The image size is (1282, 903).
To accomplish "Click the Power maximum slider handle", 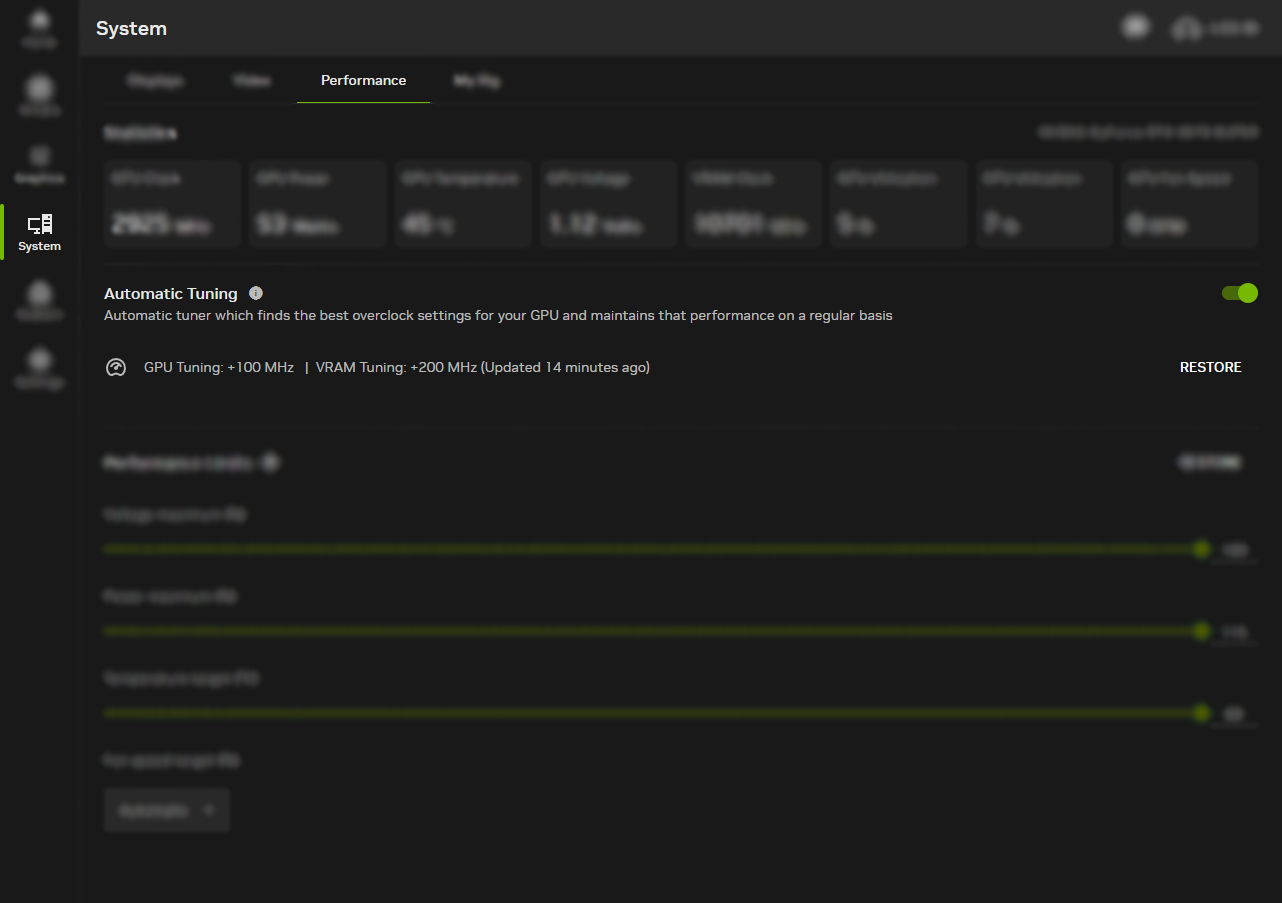I will tap(1201, 631).
